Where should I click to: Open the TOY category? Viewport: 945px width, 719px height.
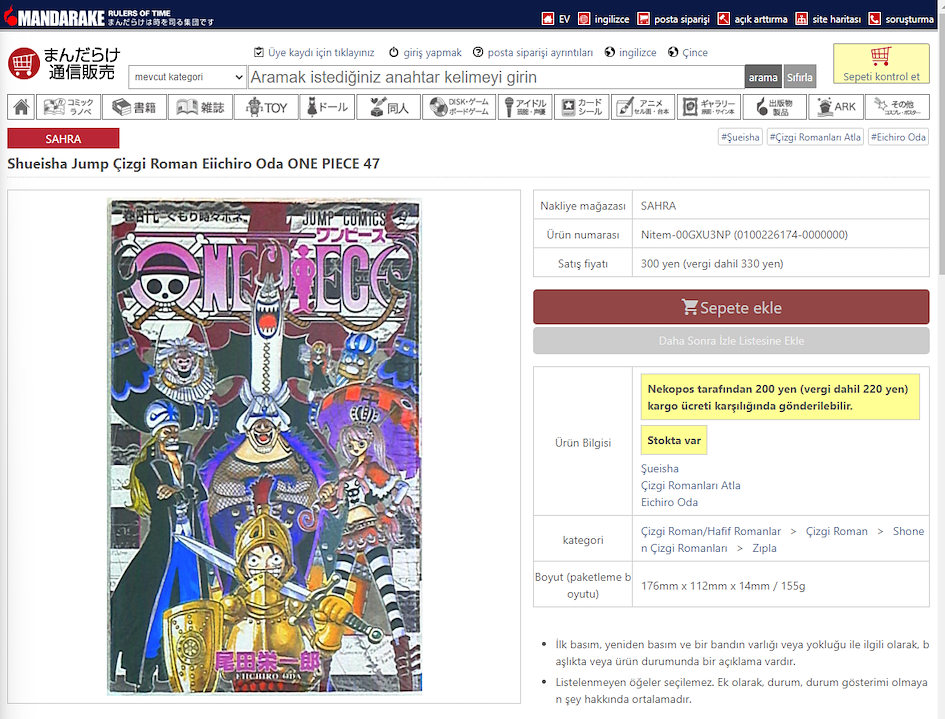(266, 107)
